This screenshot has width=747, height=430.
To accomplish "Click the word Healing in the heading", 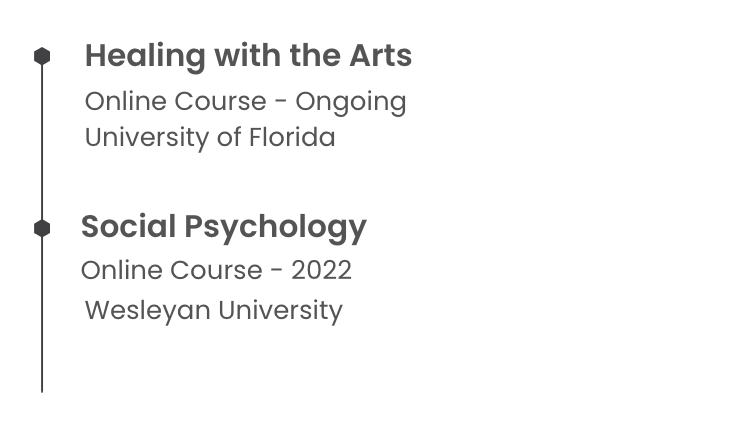I will (145, 58).
